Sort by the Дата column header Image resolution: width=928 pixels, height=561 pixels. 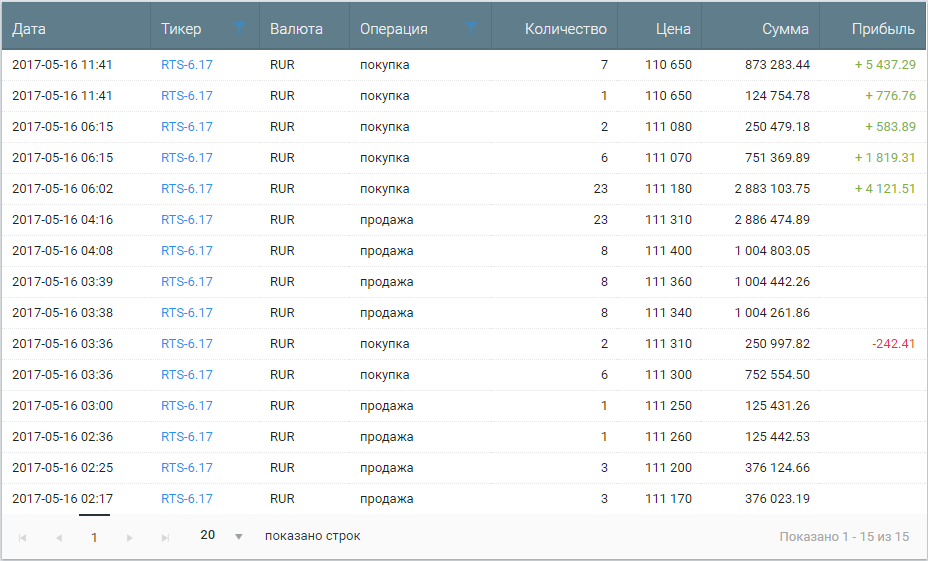click(x=28, y=28)
